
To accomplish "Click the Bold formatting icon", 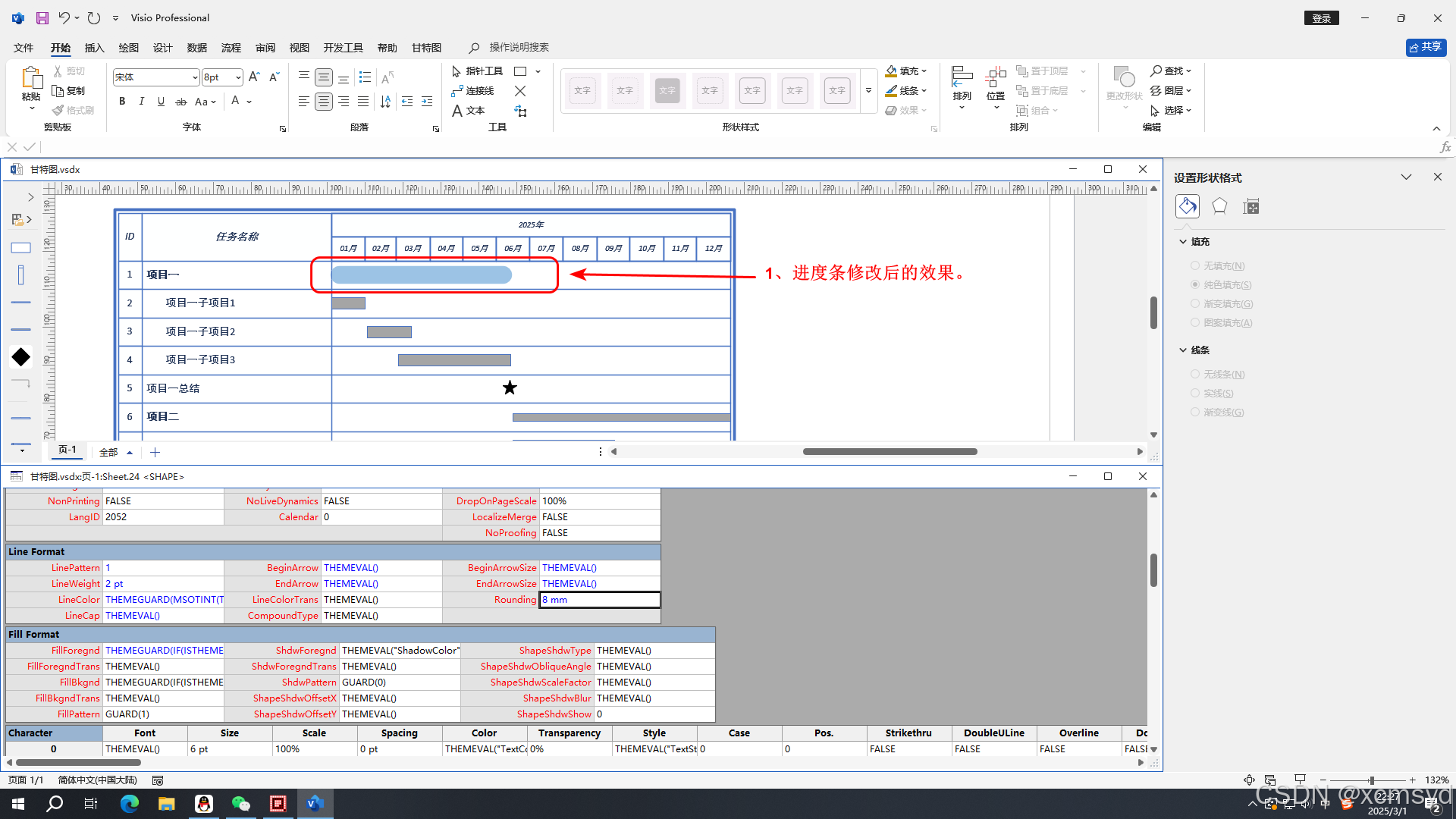I will 122,101.
